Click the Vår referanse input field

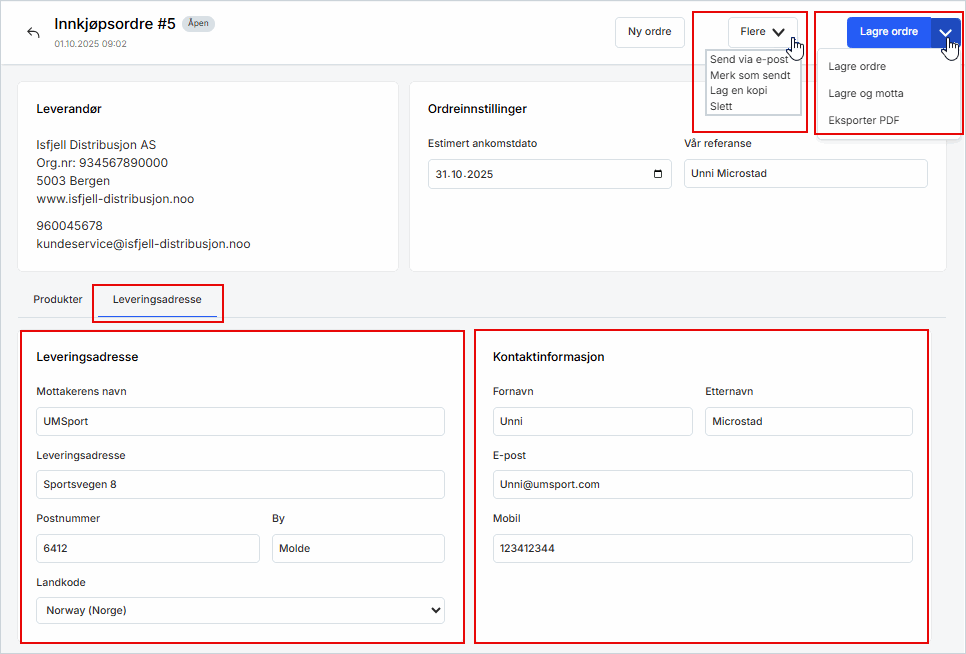[x=805, y=174]
